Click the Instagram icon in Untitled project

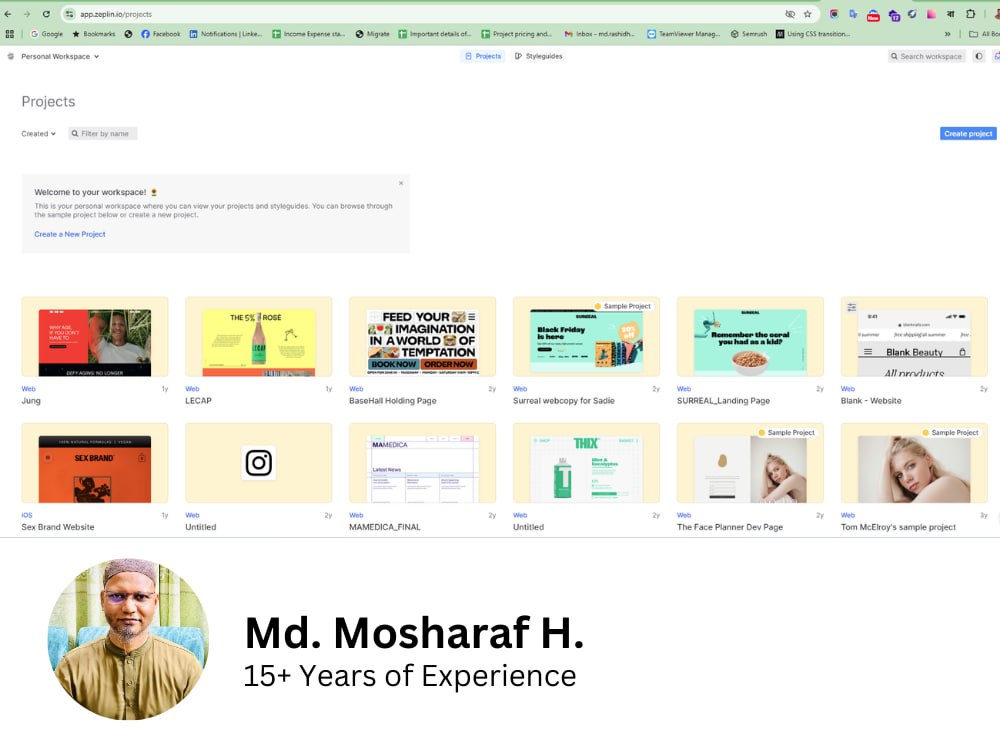pyautogui.click(x=258, y=463)
